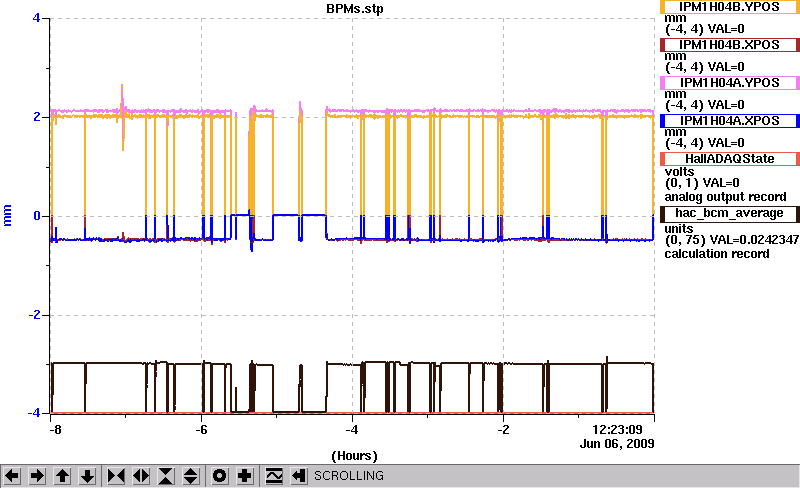The height and width of the screenshot is (488, 800).
Task: Click the 2 tick label on the y-axis
Action: pyautogui.click(x=37, y=117)
